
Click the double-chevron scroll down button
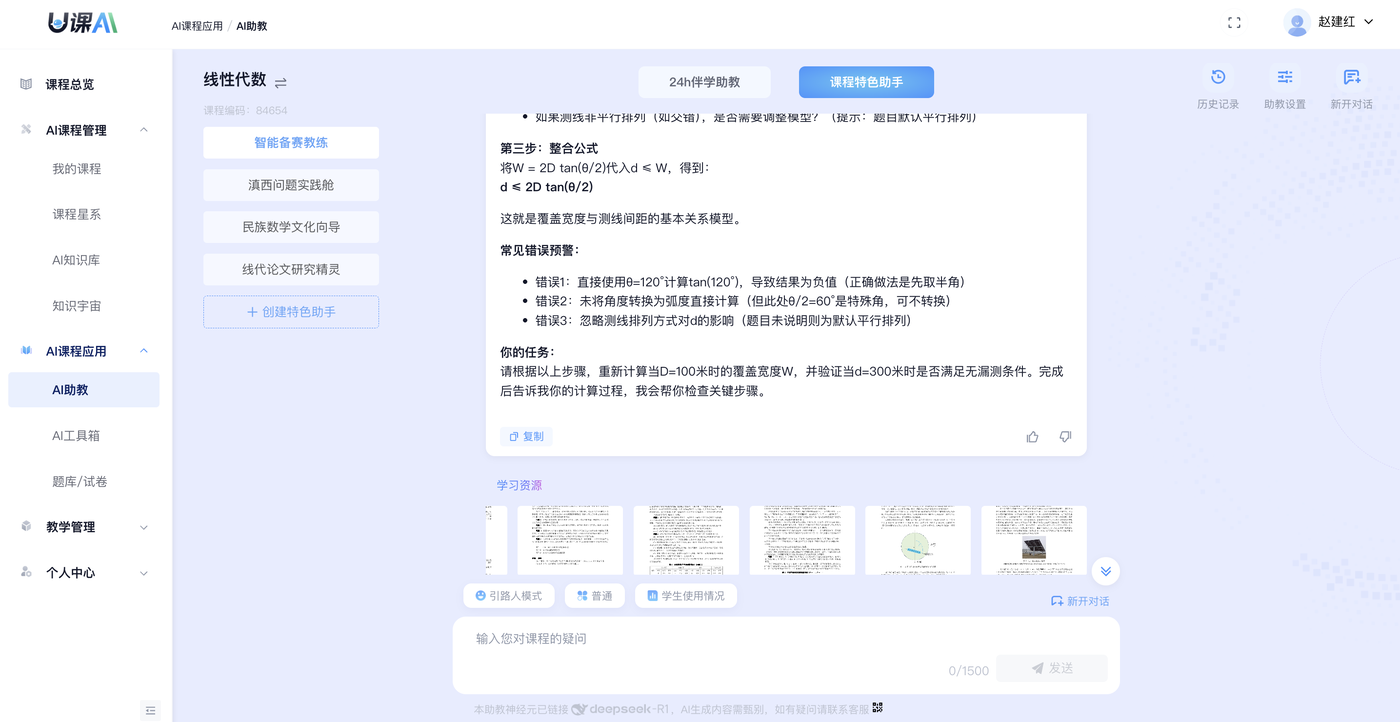point(1105,571)
